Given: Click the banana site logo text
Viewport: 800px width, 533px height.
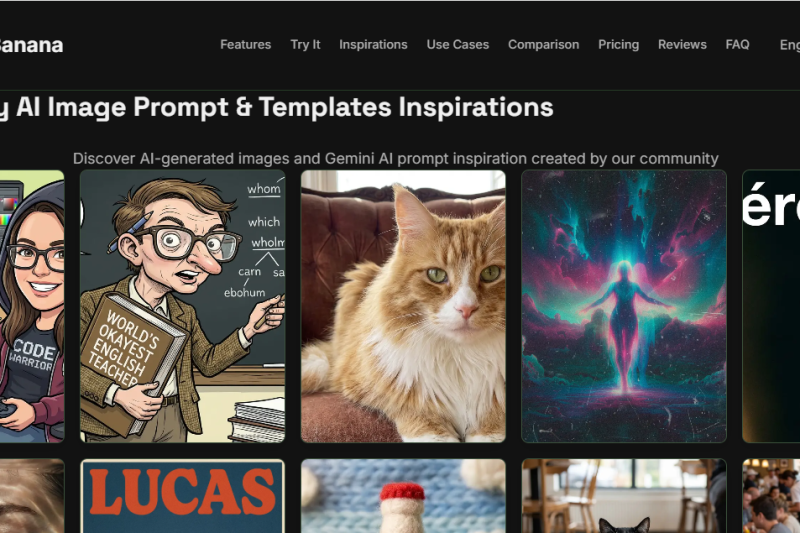Looking at the screenshot, I should pyautogui.click(x=31, y=45).
